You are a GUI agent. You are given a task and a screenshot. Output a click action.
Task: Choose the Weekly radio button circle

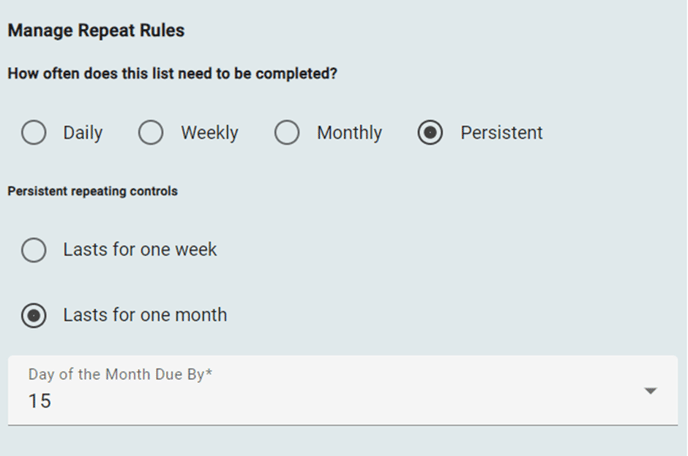tap(151, 133)
